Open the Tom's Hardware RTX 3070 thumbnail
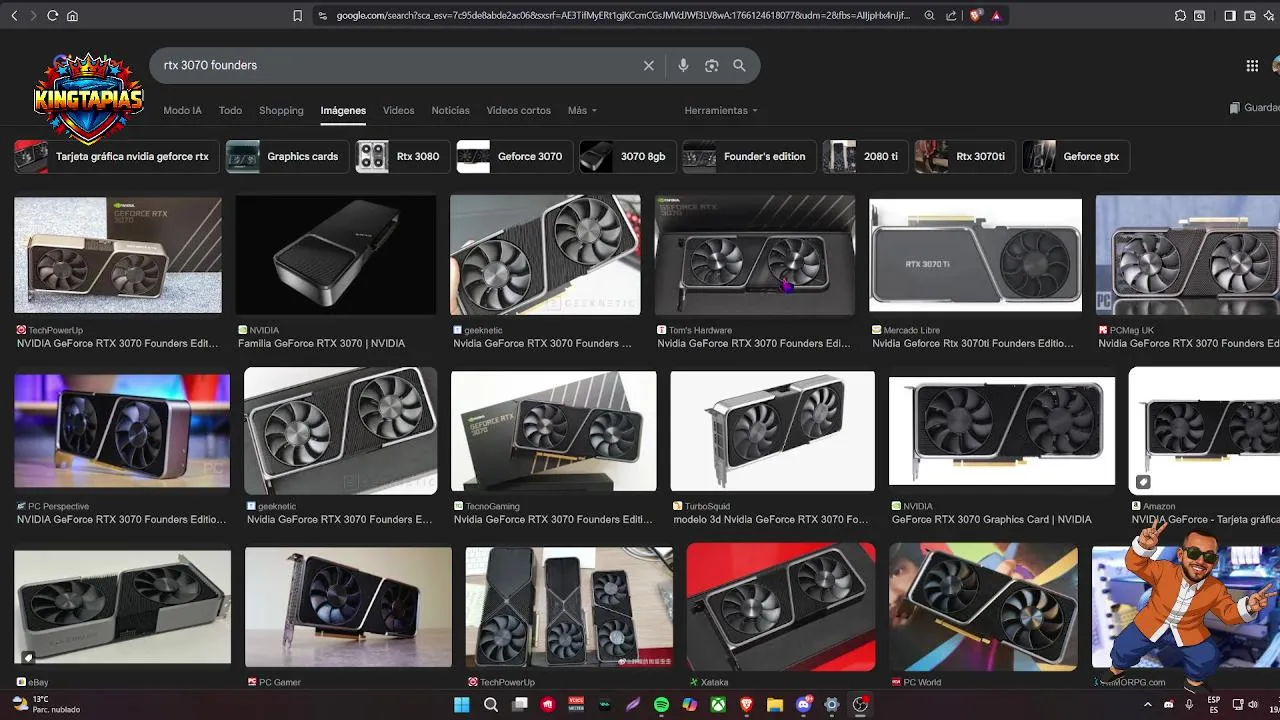This screenshot has width=1280, height=720. coord(755,255)
